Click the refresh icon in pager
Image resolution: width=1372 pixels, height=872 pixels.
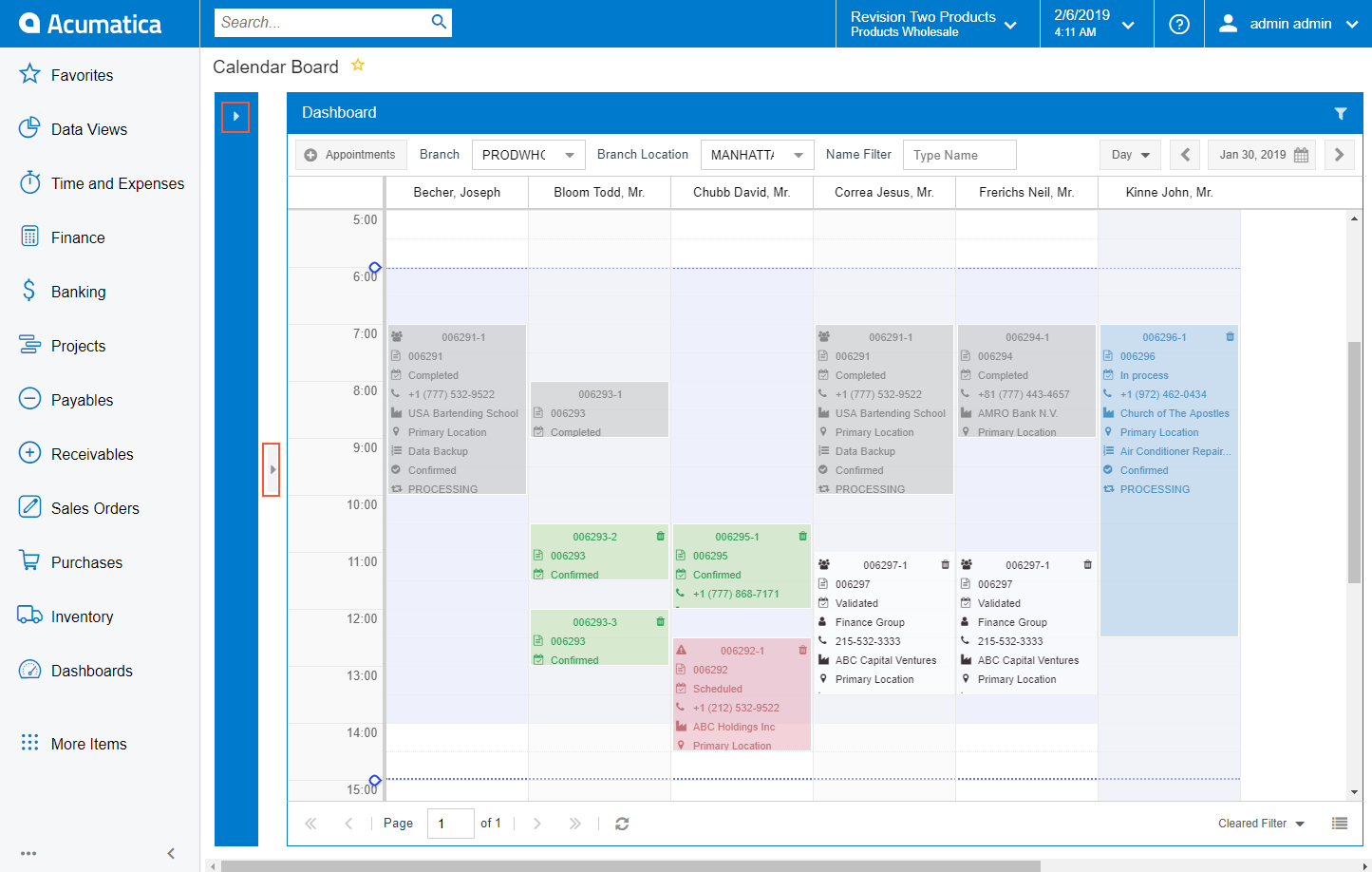pos(622,824)
